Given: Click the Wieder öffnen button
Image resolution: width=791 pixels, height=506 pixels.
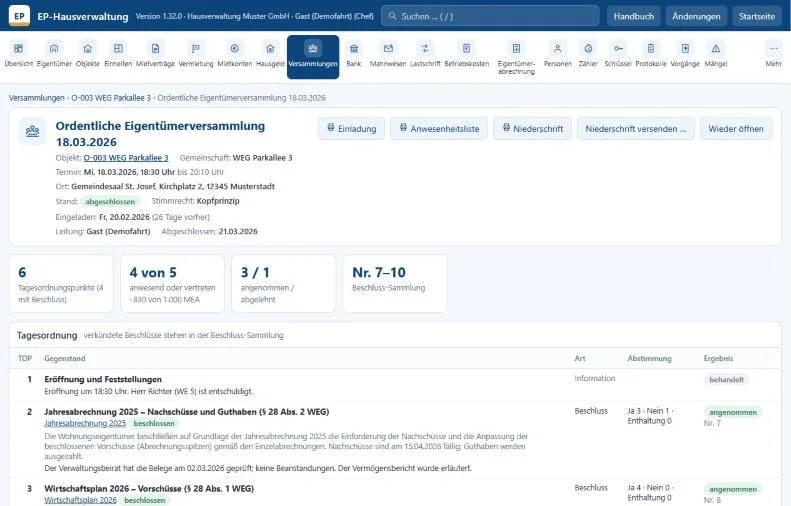Looking at the screenshot, I should click(736, 129).
